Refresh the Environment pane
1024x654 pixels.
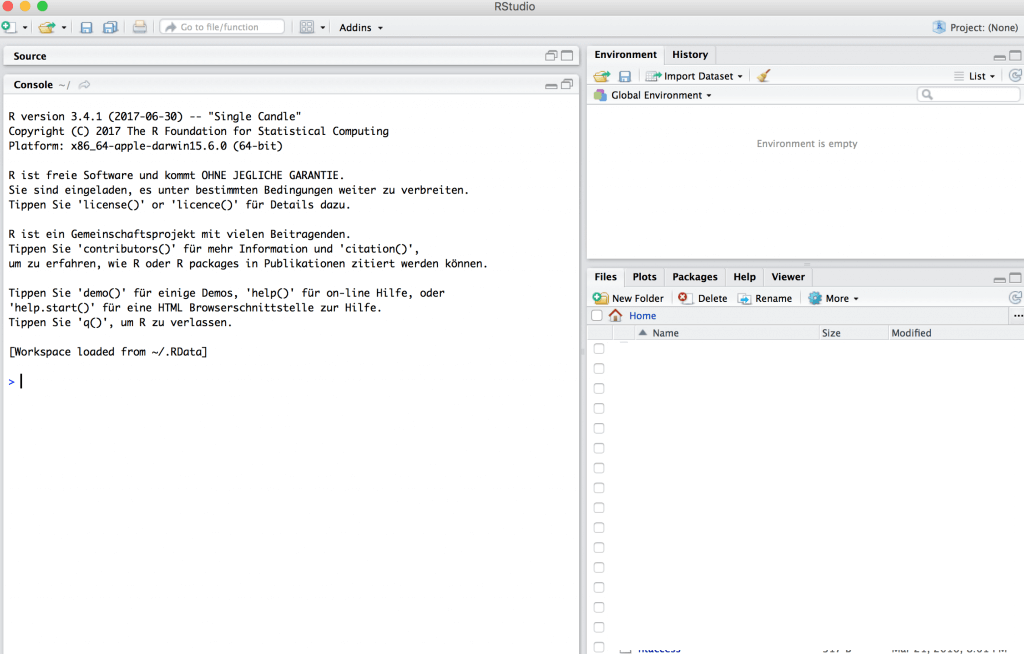[1015, 76]
